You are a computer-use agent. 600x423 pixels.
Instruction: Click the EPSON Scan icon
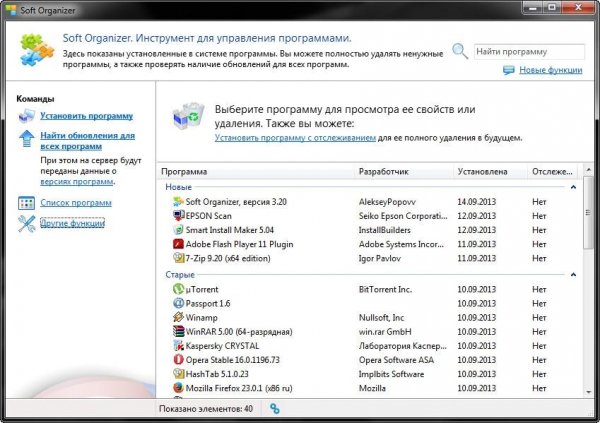point(178,216)
